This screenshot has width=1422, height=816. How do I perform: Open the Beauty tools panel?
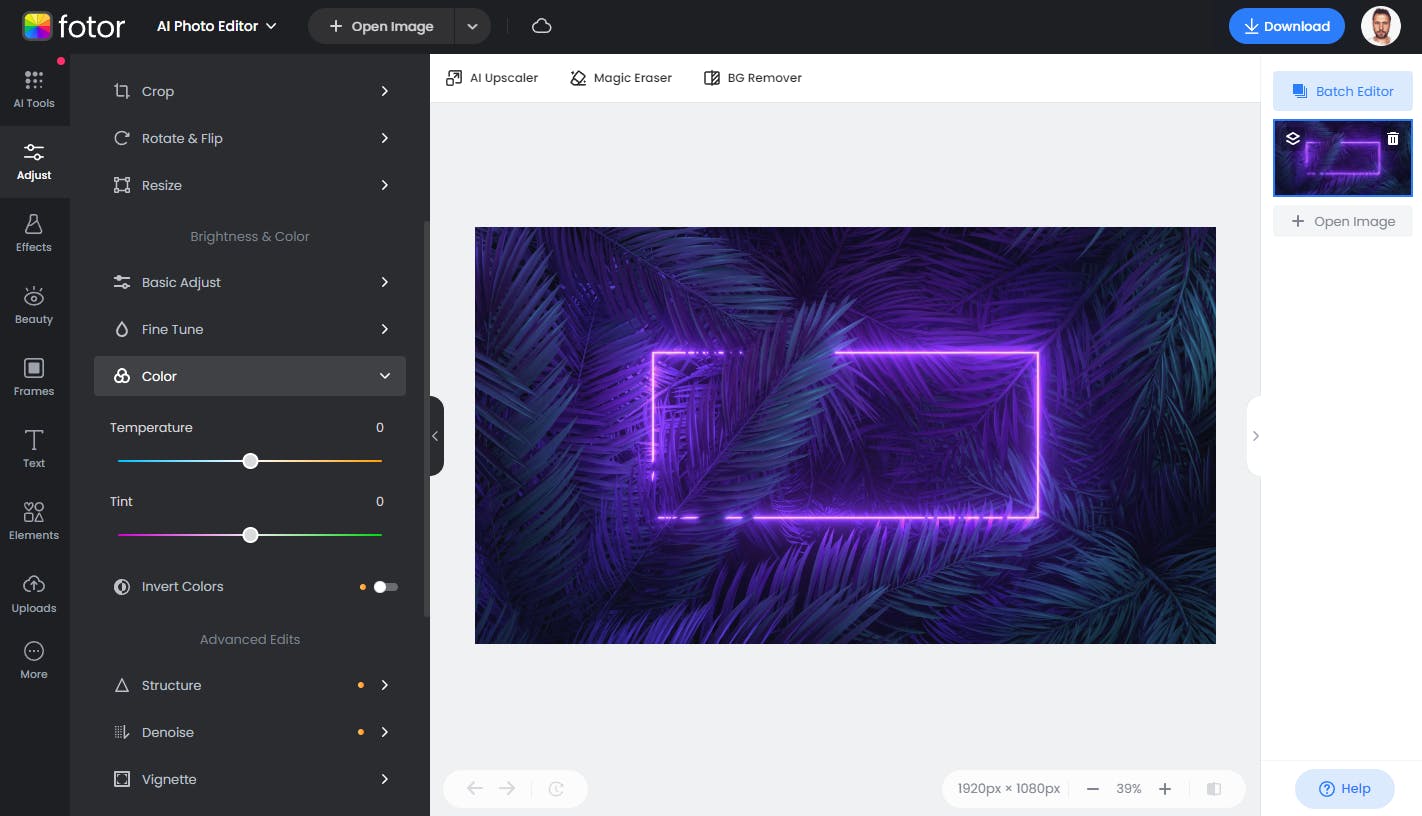pos(34,305)
